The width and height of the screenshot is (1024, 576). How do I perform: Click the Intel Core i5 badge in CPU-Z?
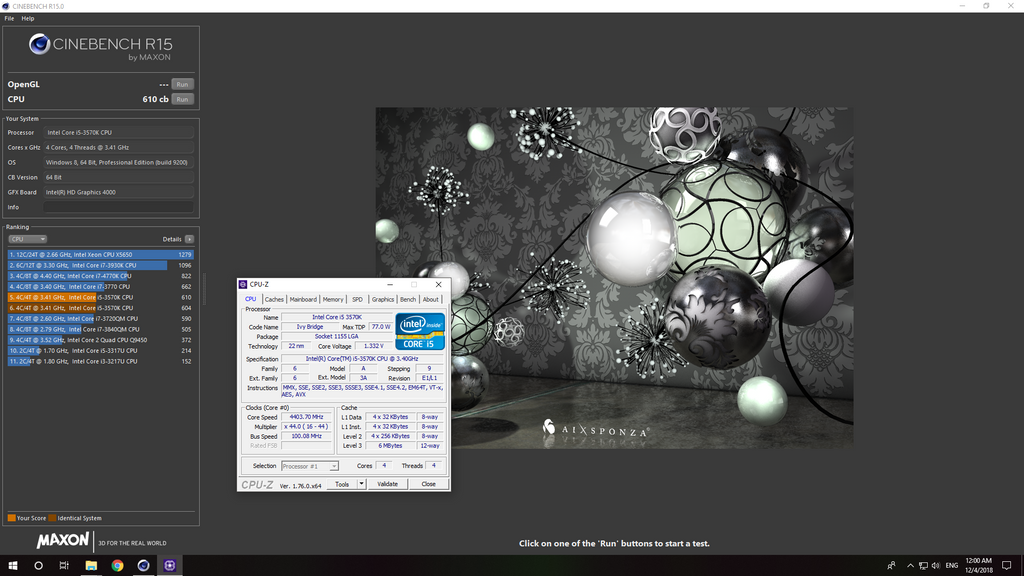pyautogui.click(x=420, y=331)
